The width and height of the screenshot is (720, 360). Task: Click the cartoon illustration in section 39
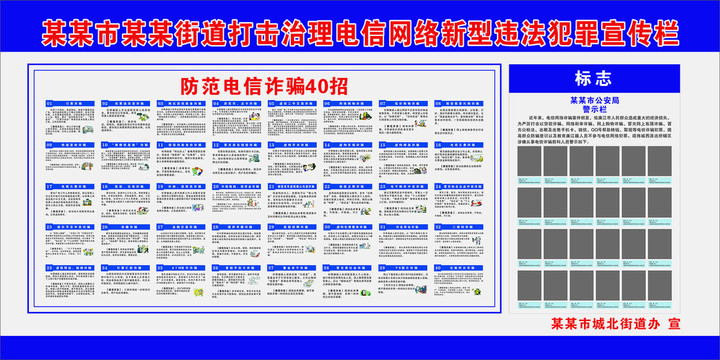pos(420,290)
